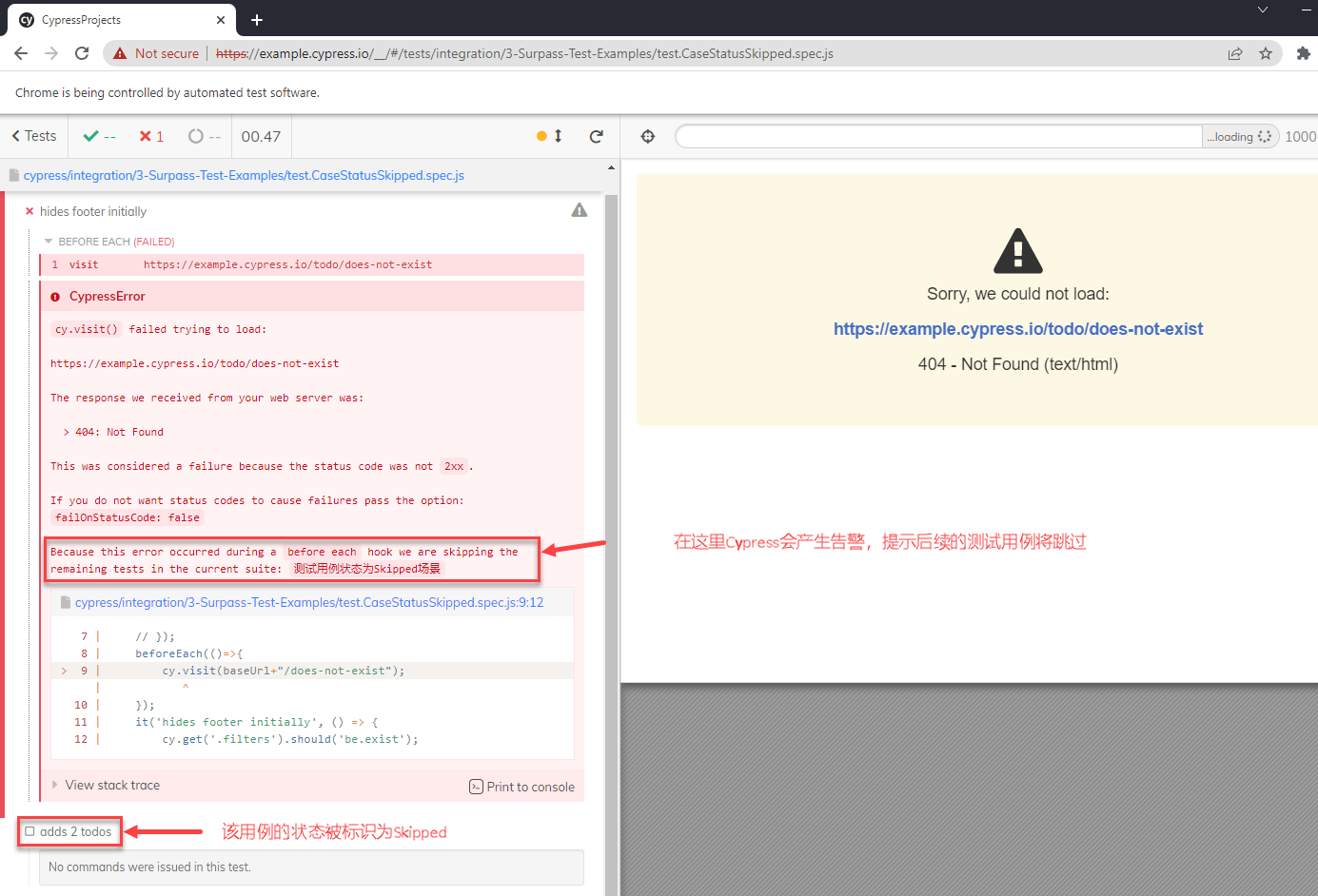Click the loading spinner indicator
The width and height of the screenshot is (1318, 896).
click(1265, 136)
